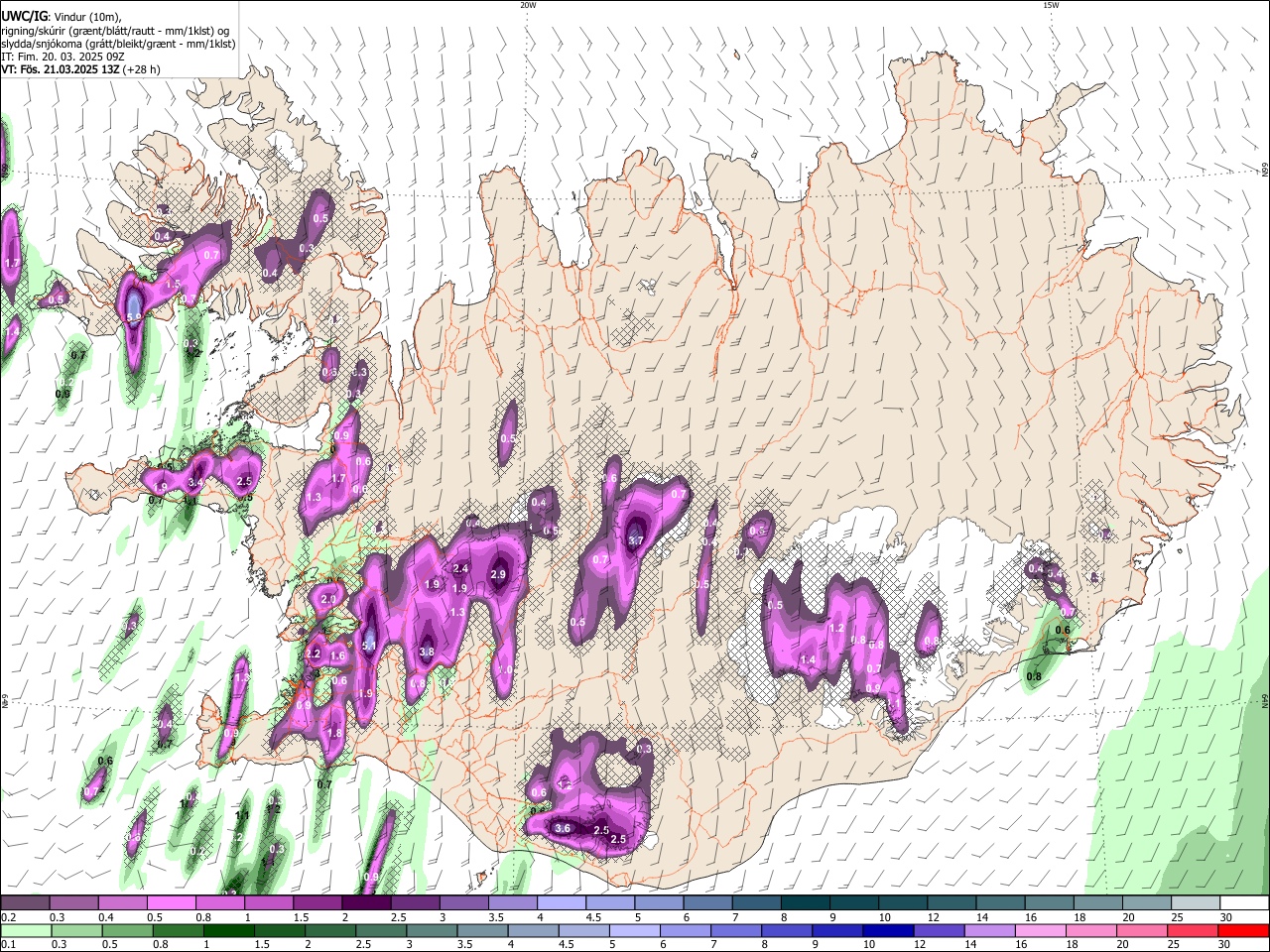The width and height of the screenshot is (1270, 952).
Task: Select the snow legend swatch for 0.3–0.4 mm
Action: [x=73, y=903]
